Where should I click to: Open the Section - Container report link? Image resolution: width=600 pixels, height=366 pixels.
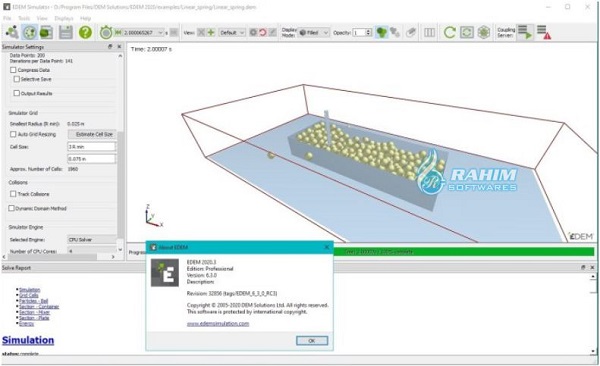point(39,307)
